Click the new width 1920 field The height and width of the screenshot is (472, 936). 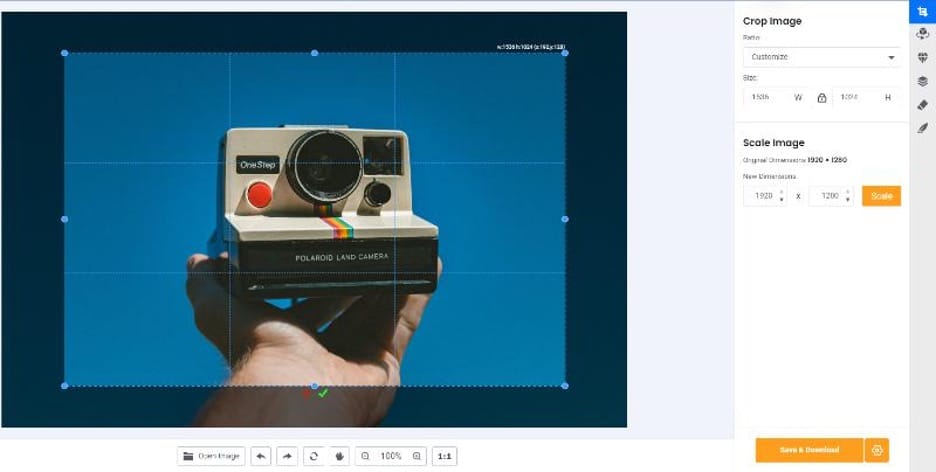pos(765,196)
